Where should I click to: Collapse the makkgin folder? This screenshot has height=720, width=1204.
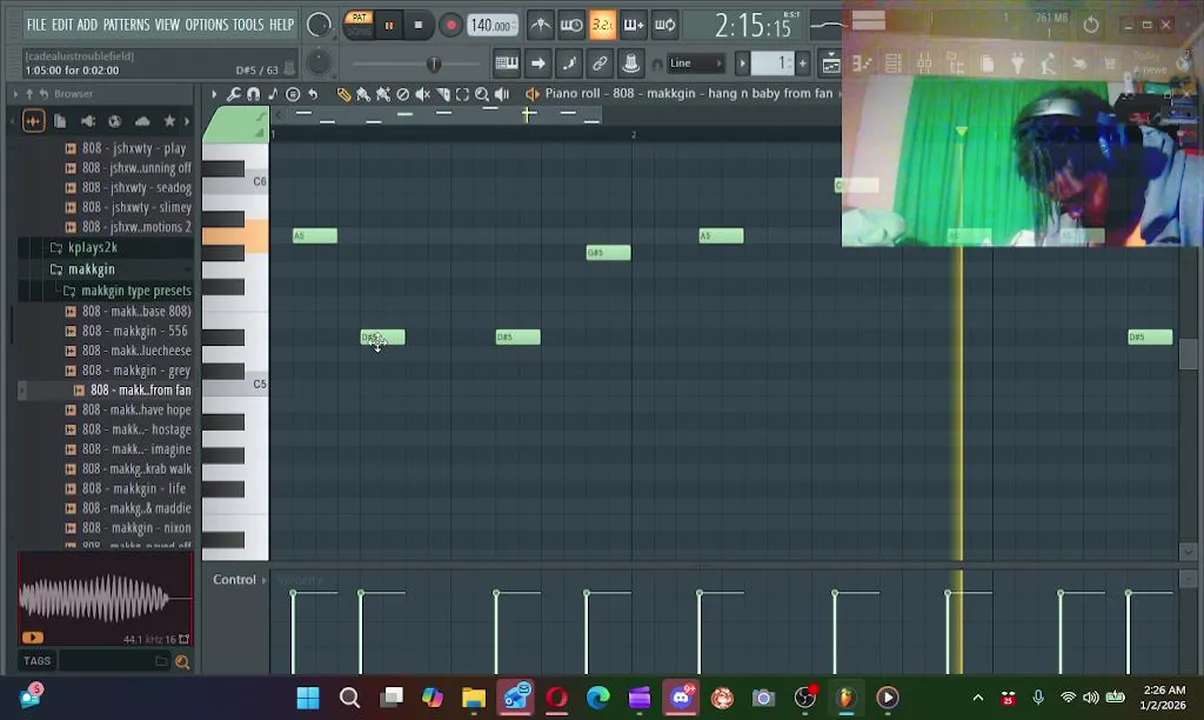[91, 269]
